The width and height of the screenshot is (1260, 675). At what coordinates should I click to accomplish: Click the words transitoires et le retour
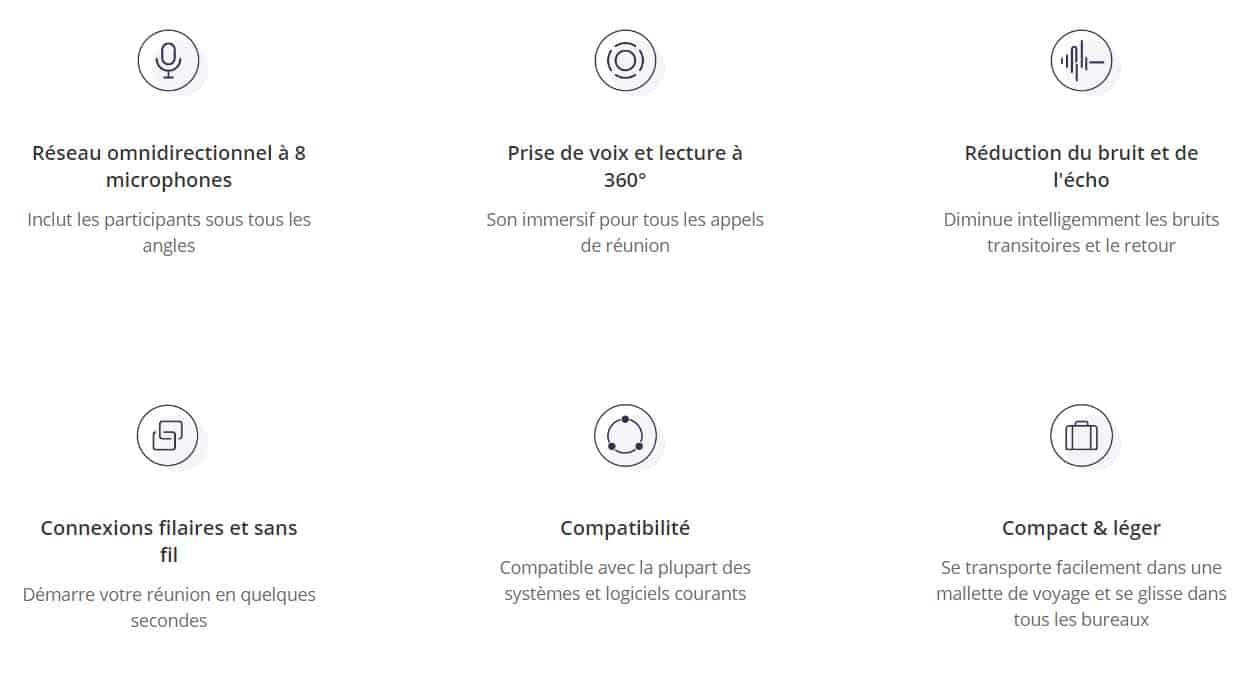(x=1081, y=245)
